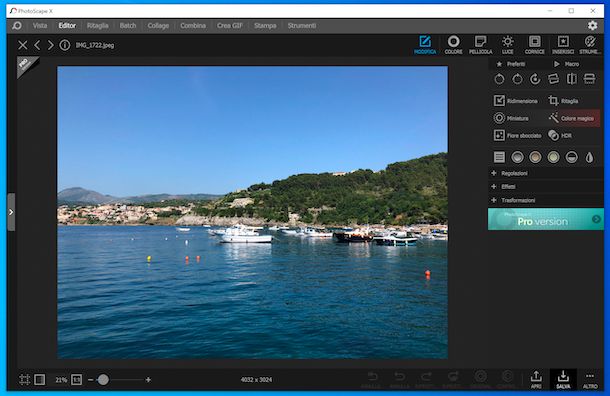Open the Ritaglia crop tool in side panel
610x396 pixels.
point(563,101)
